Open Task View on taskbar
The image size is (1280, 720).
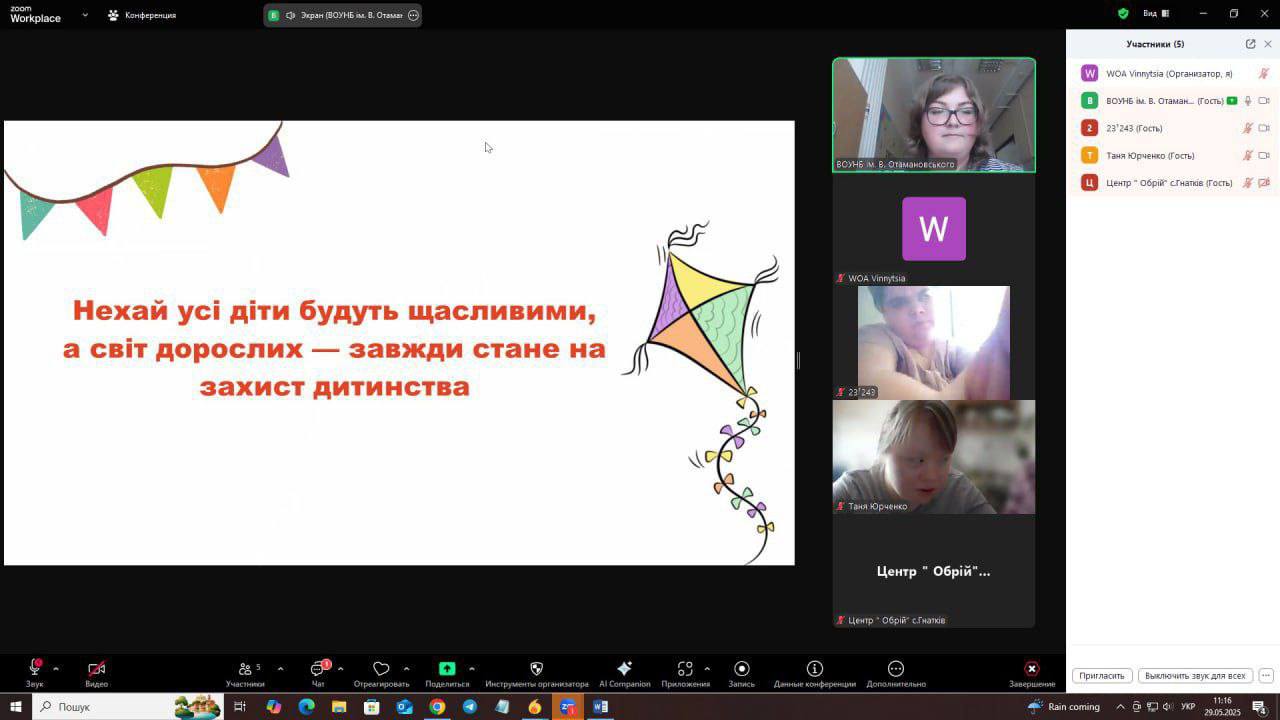click(240, 706)
